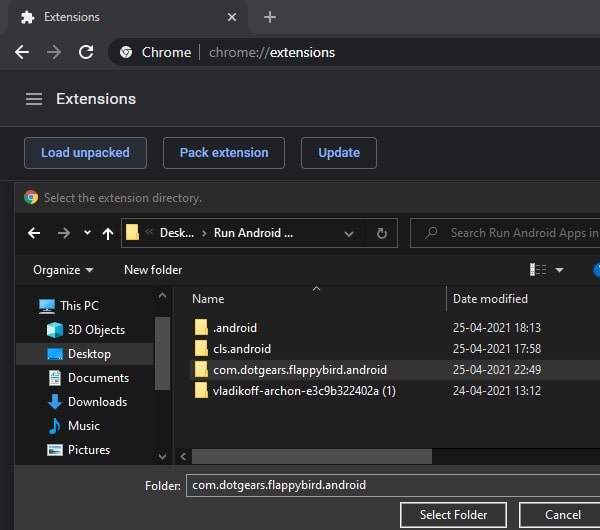Open the Extensions hamburger menu icon
The width and height of the screenshot is (600, 530).
click(34, 99)
